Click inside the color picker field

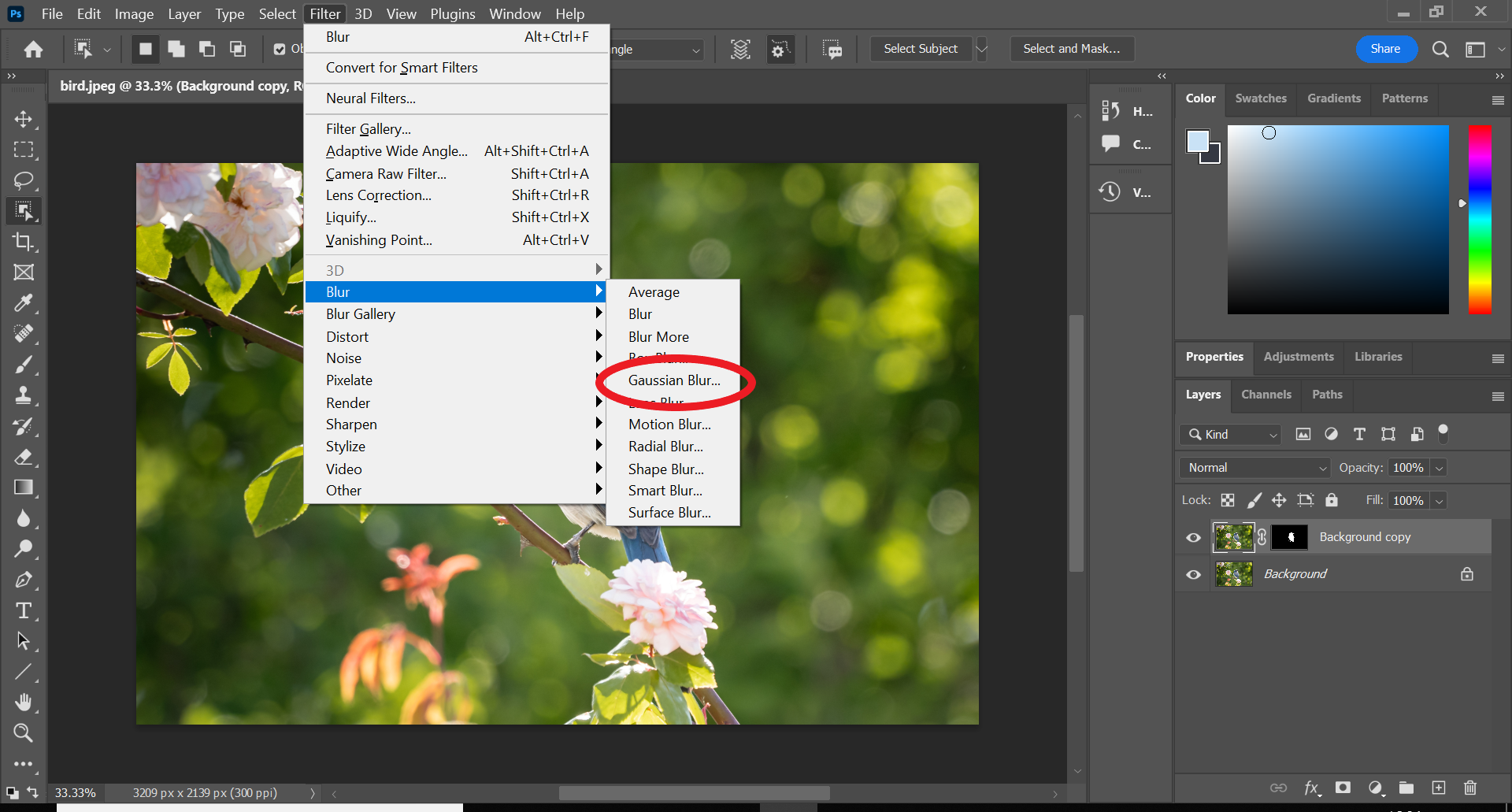click(1338, 220)
